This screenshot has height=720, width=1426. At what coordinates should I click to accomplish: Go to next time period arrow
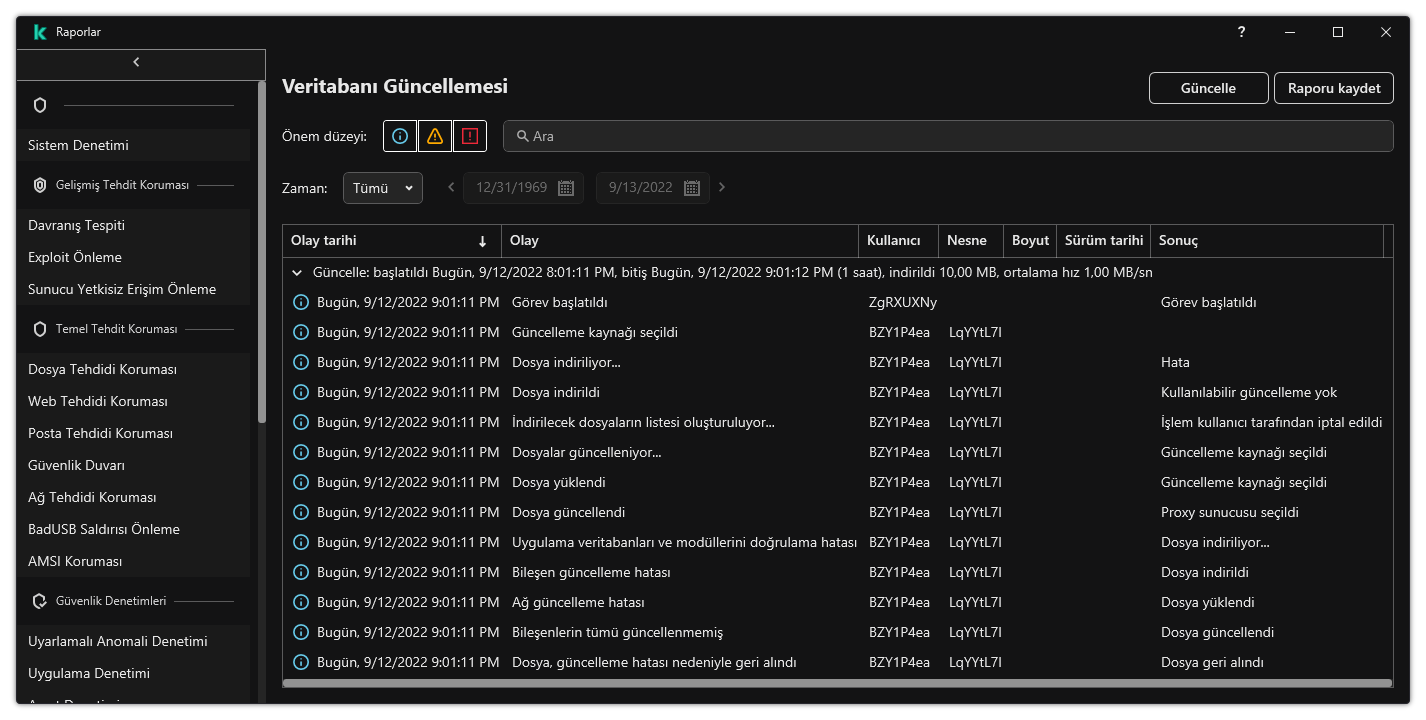[x=722, y=187]
